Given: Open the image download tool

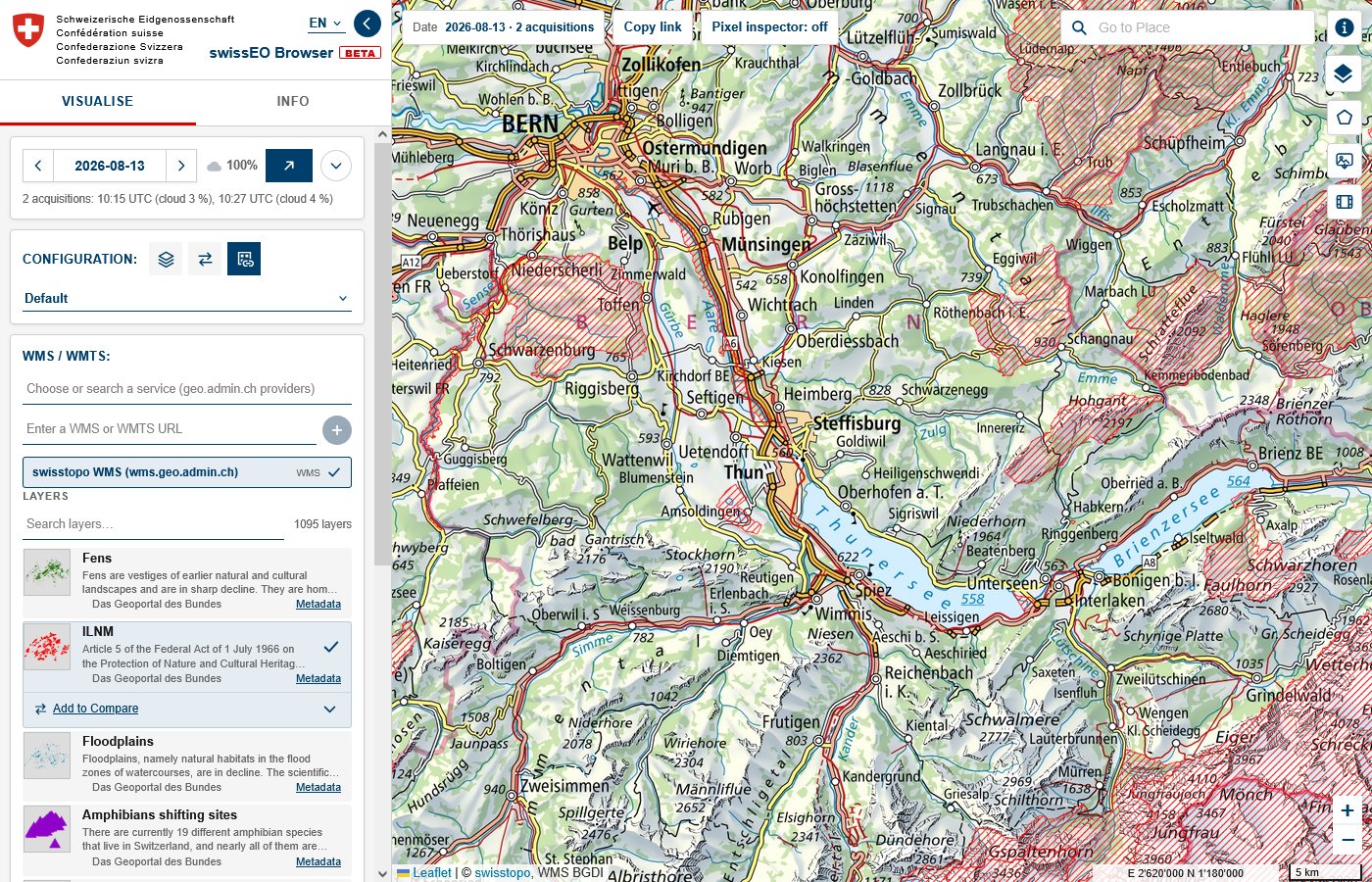Looking at the screenshot, I should (x=1344, y=160).
